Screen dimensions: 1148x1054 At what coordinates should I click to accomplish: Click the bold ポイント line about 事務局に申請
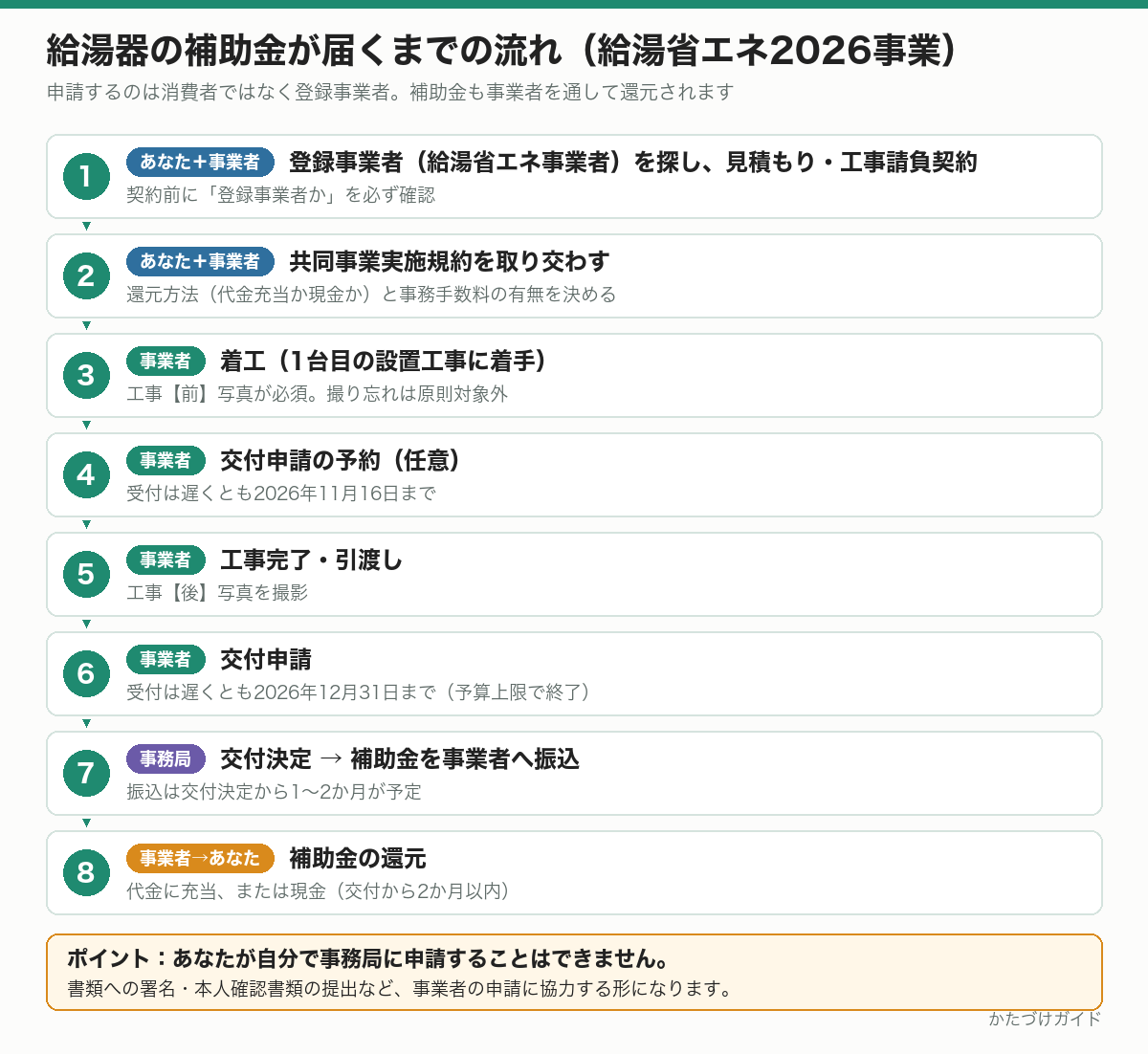pos(367,958)
